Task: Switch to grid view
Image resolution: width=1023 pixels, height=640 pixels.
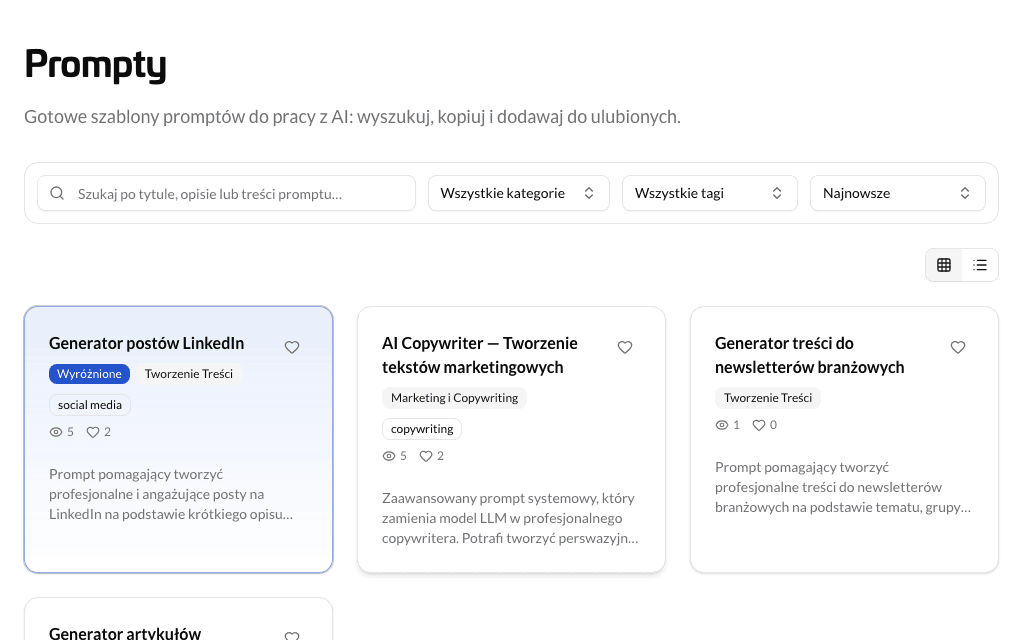Action: tap(944, 265)
